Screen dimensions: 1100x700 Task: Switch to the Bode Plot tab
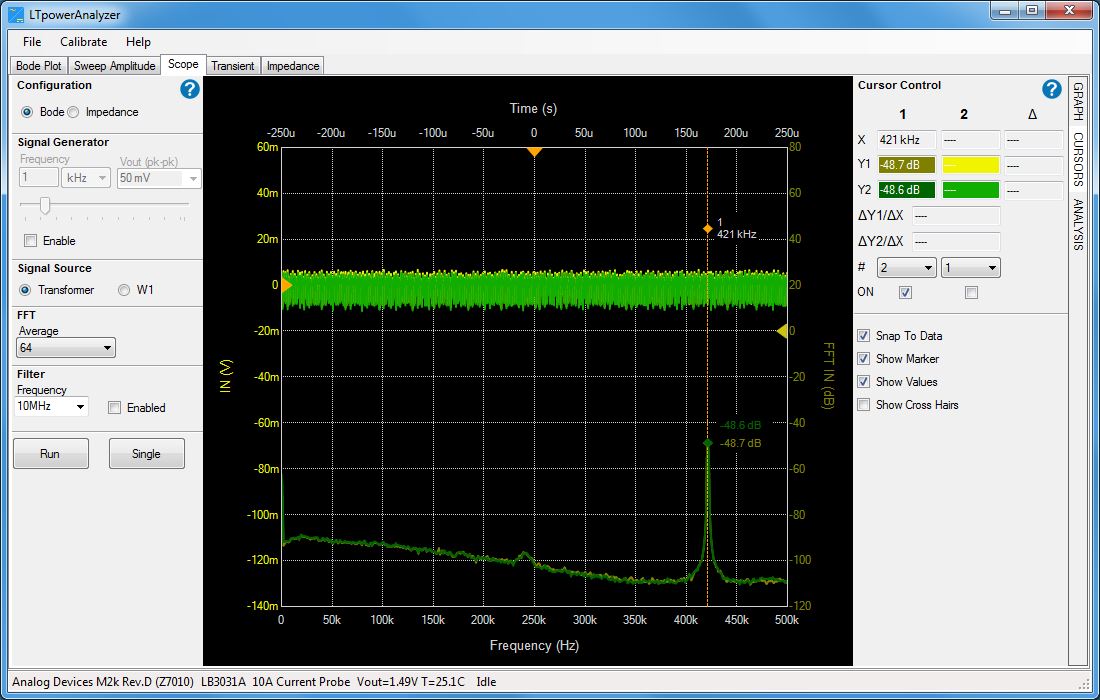click(x=39, y=66)
